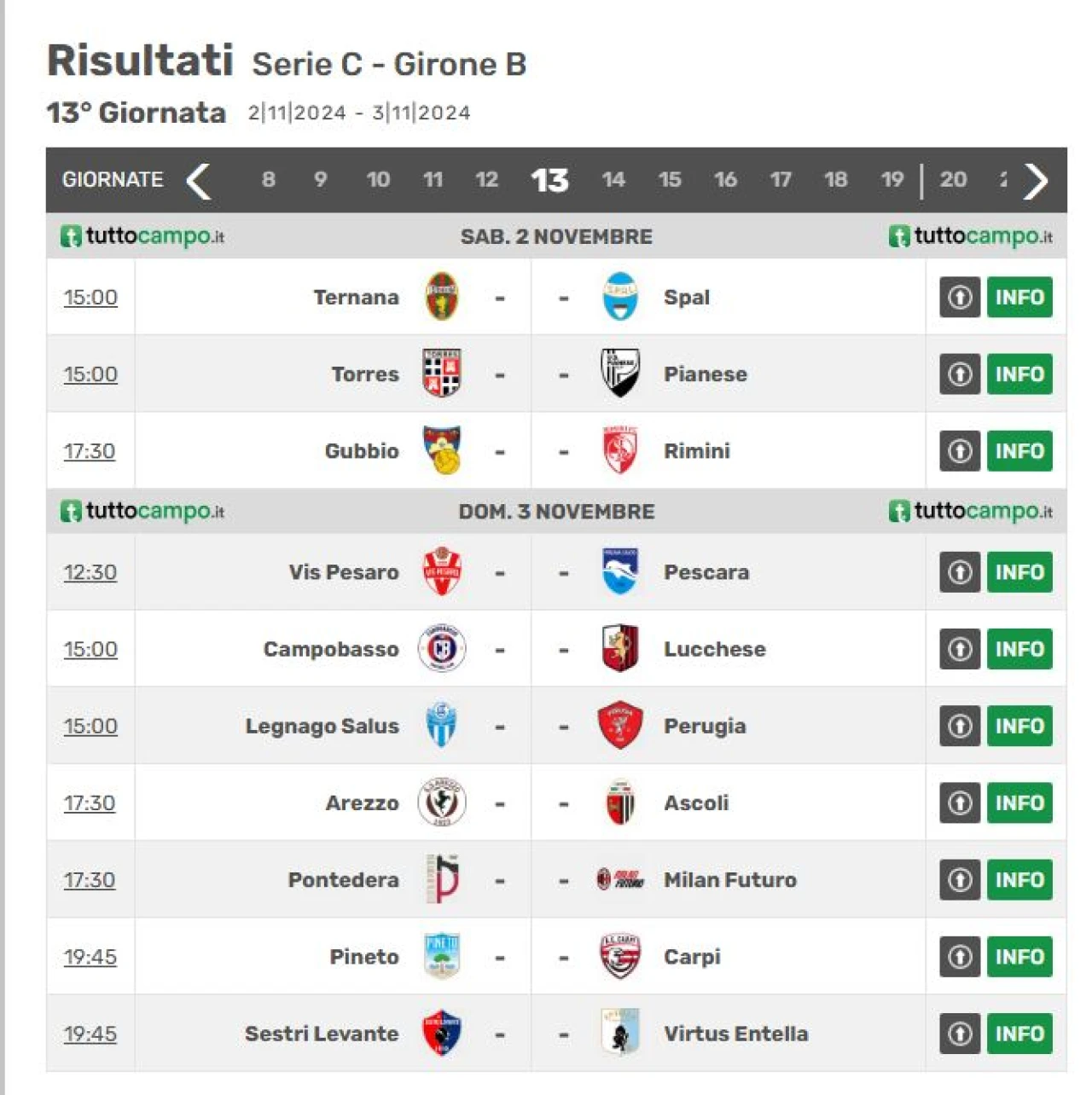The height and width of the screenshot is (1095, 1092).
Task: Click the Virtus Entella crest
Action: (620, 1033)
